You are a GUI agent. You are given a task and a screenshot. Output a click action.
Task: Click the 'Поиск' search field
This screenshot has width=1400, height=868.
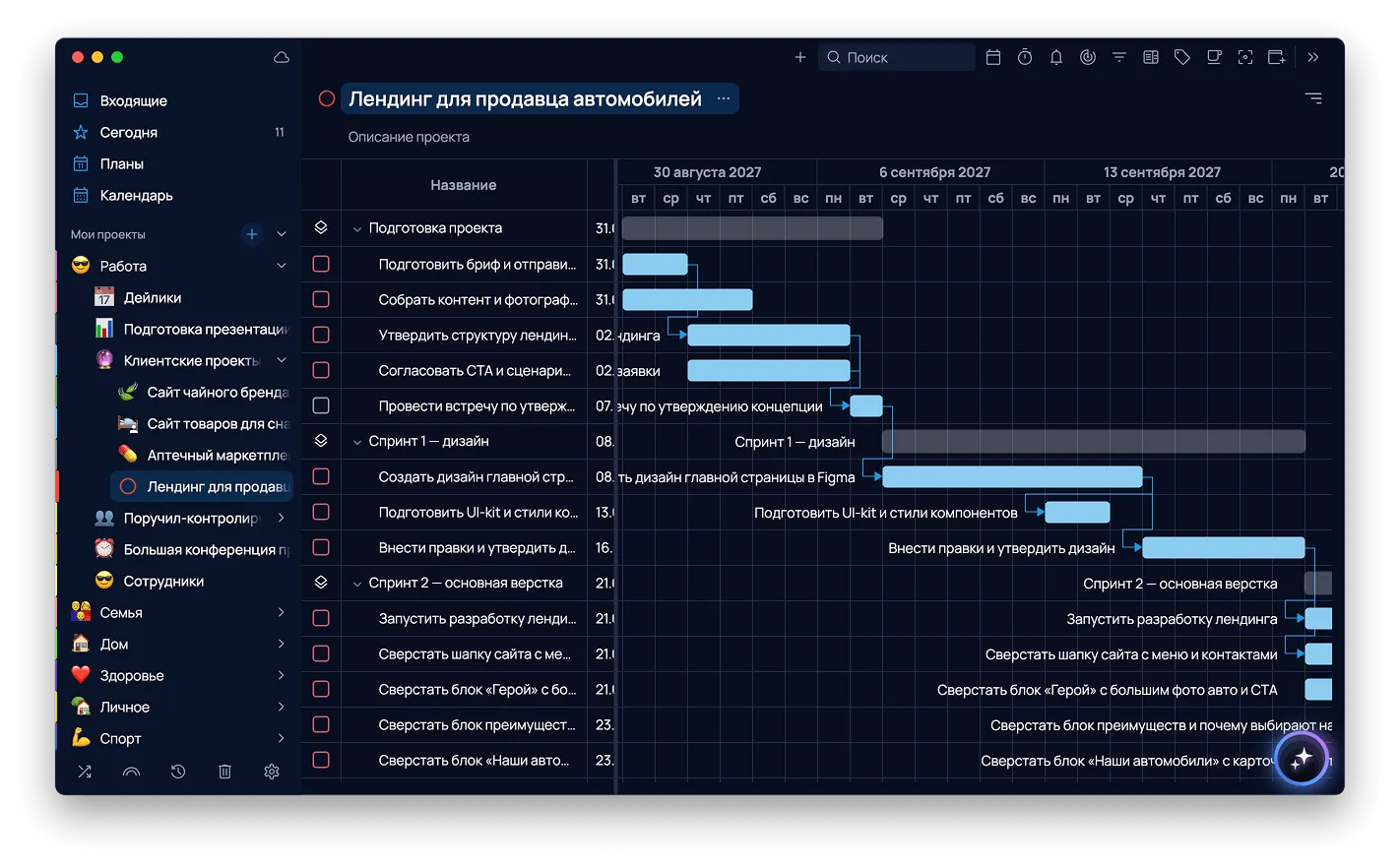(x=897, y=57)
